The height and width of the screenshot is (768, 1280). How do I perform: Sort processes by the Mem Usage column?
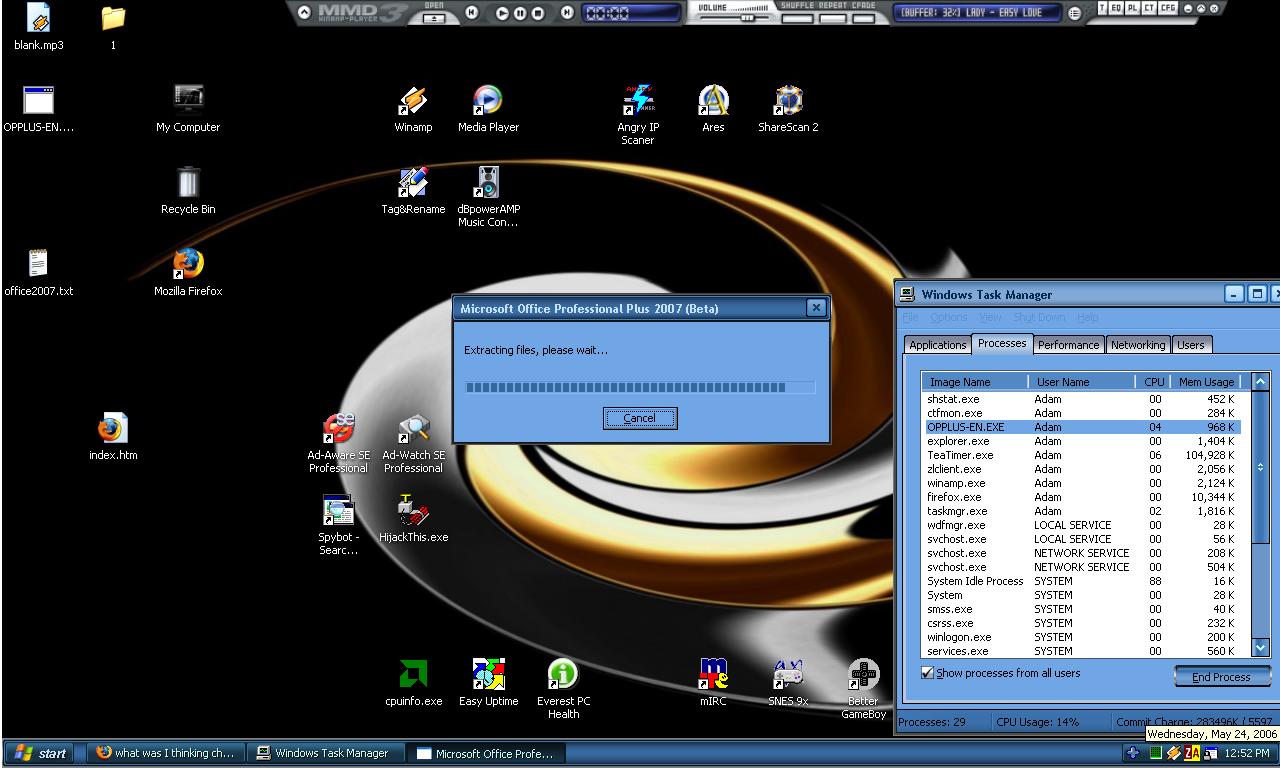1205,382
